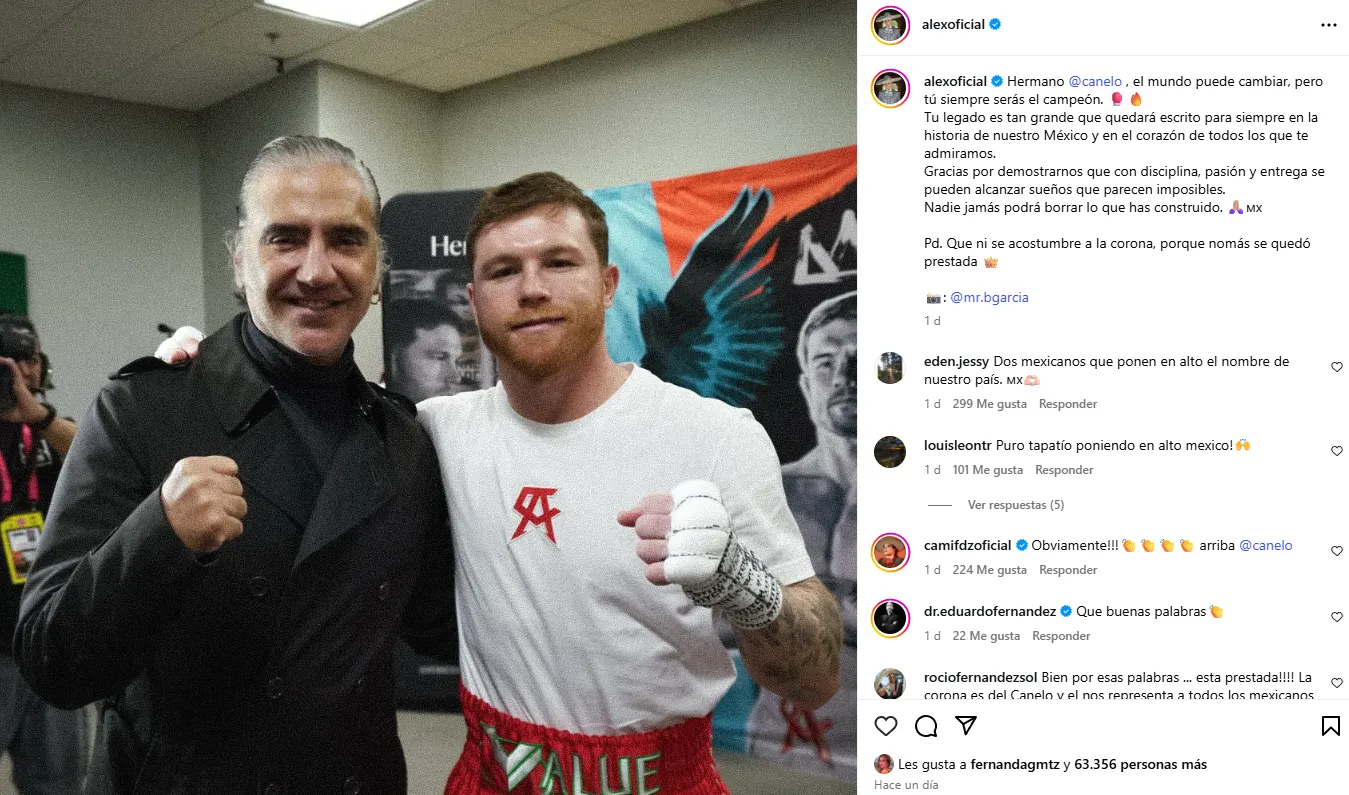Viewport: 1349px width, 795px height.
Task: Like louisleontr's comment with the heart
Action: (1336, 452)
